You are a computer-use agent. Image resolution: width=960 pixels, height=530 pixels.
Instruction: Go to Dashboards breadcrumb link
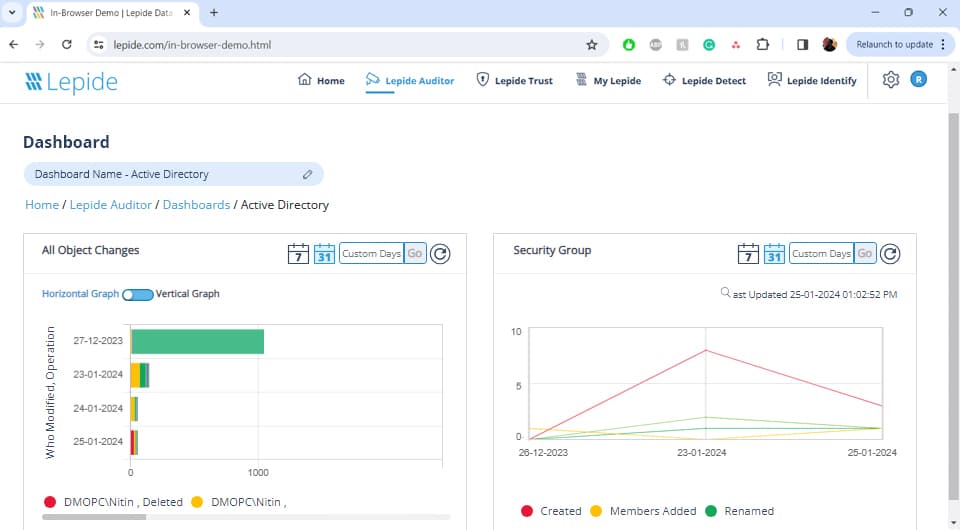[x=197, y=205]
